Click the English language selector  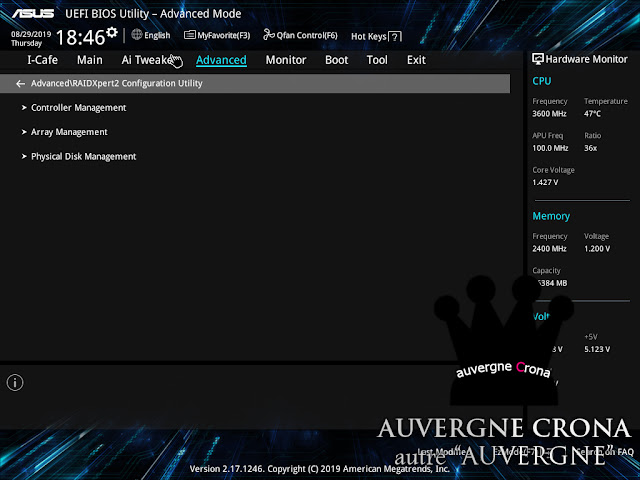coord(157,36)
